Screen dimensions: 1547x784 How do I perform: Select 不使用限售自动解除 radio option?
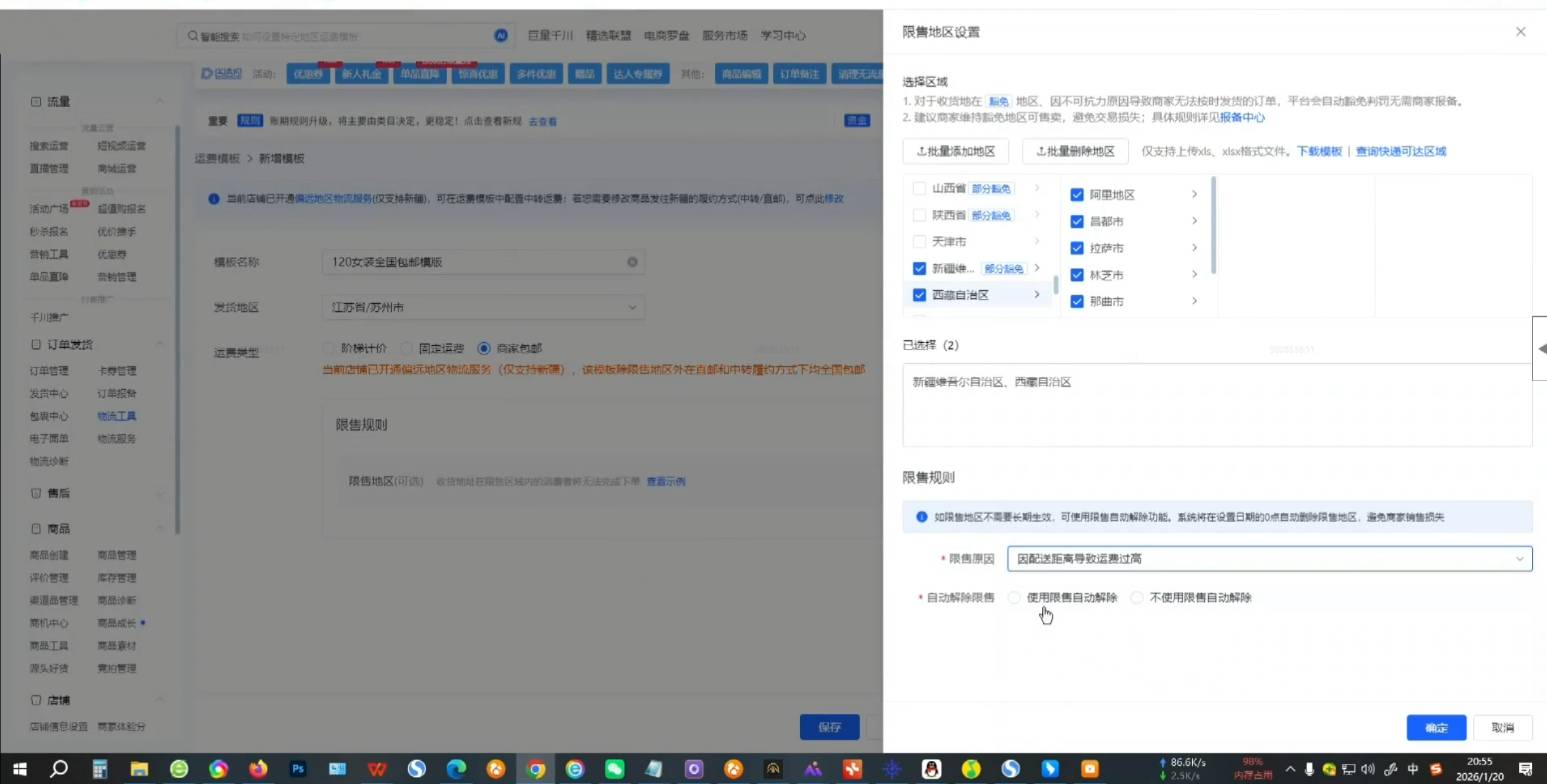[1137, 598]
